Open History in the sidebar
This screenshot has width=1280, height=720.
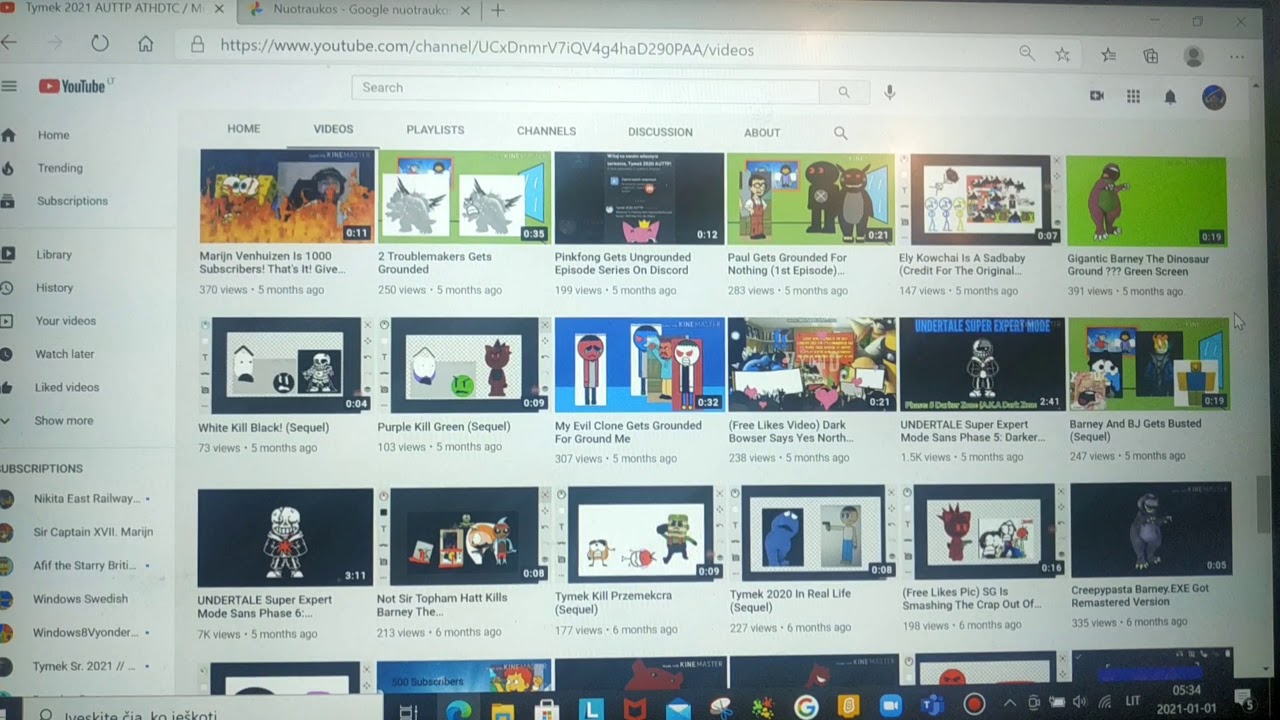[54, 288]
